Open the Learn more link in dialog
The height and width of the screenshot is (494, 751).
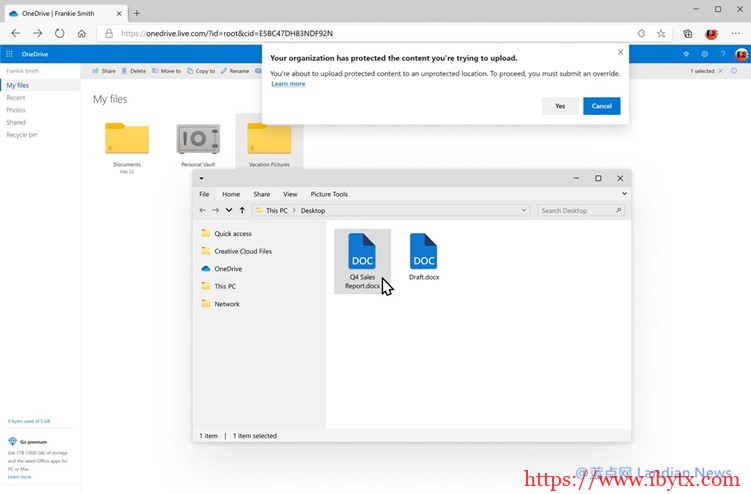[x=288, y=84]
